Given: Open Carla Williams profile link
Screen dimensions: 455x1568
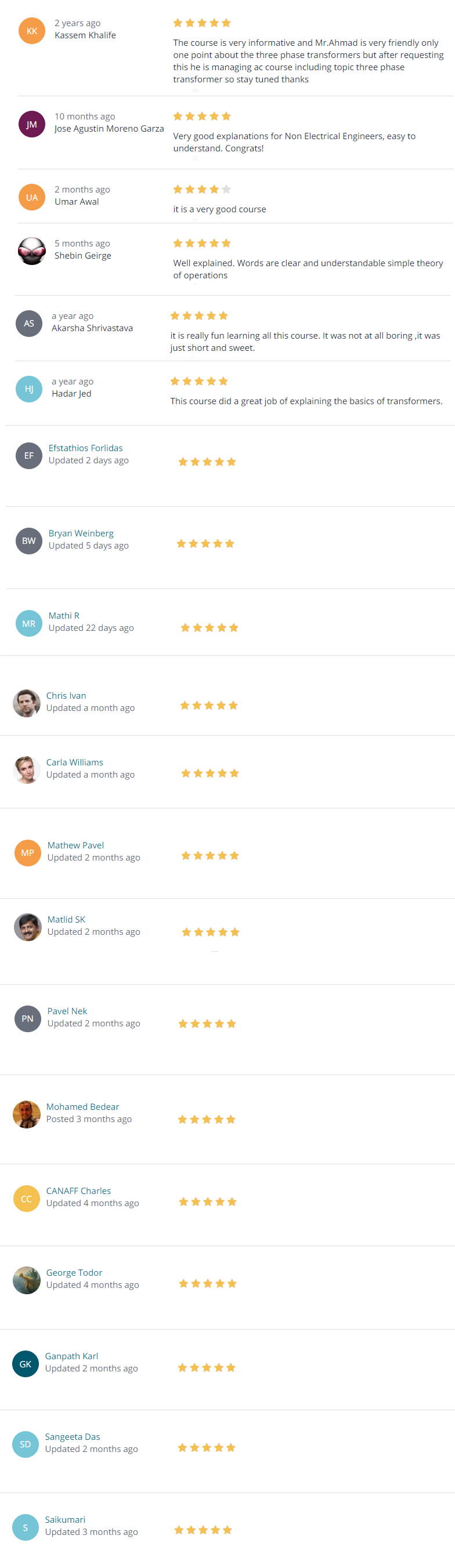Looking at the screenshot, I should [x=75, y=762].
